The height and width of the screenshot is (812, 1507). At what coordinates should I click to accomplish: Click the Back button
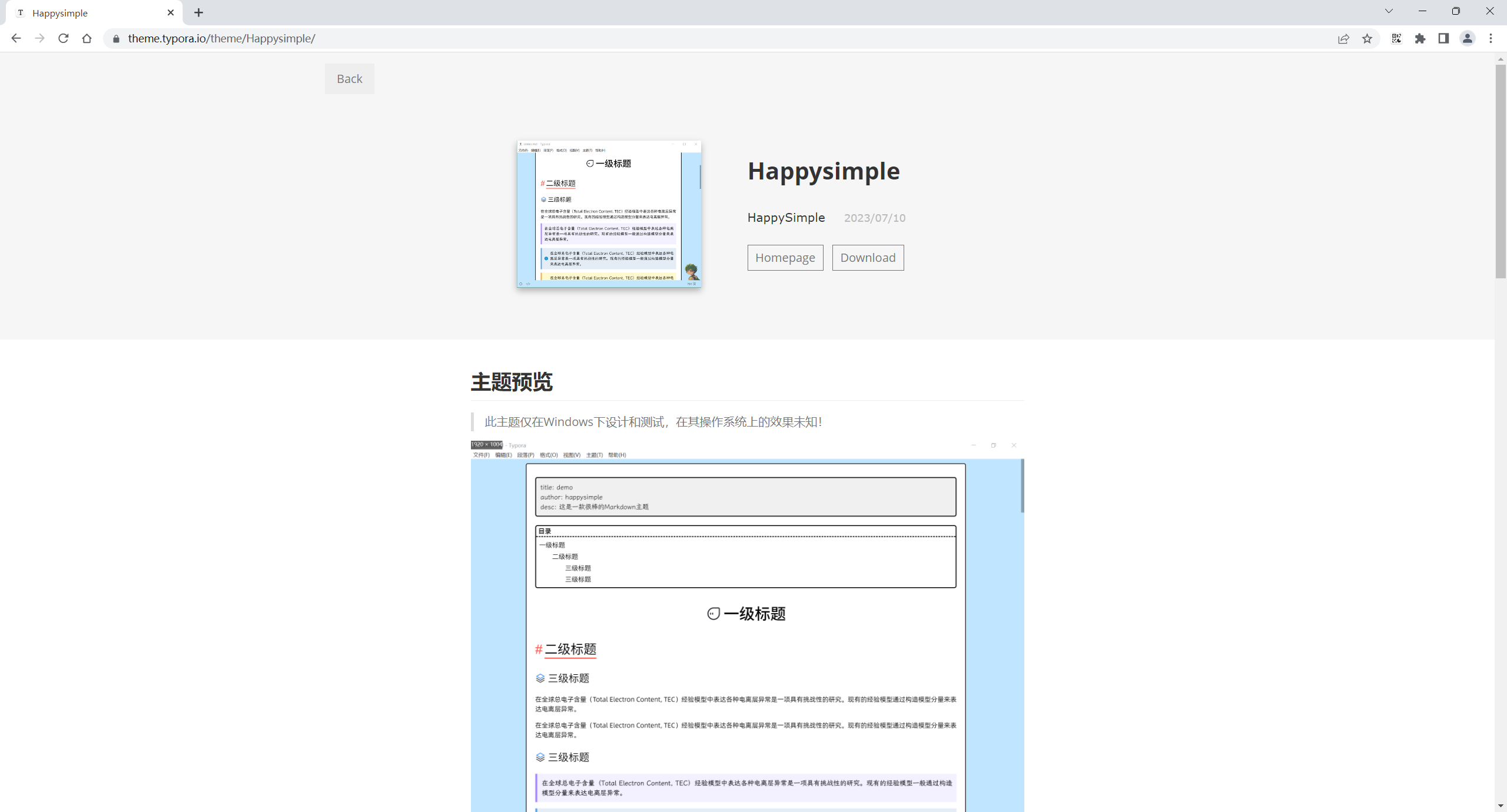coord(349,79)
